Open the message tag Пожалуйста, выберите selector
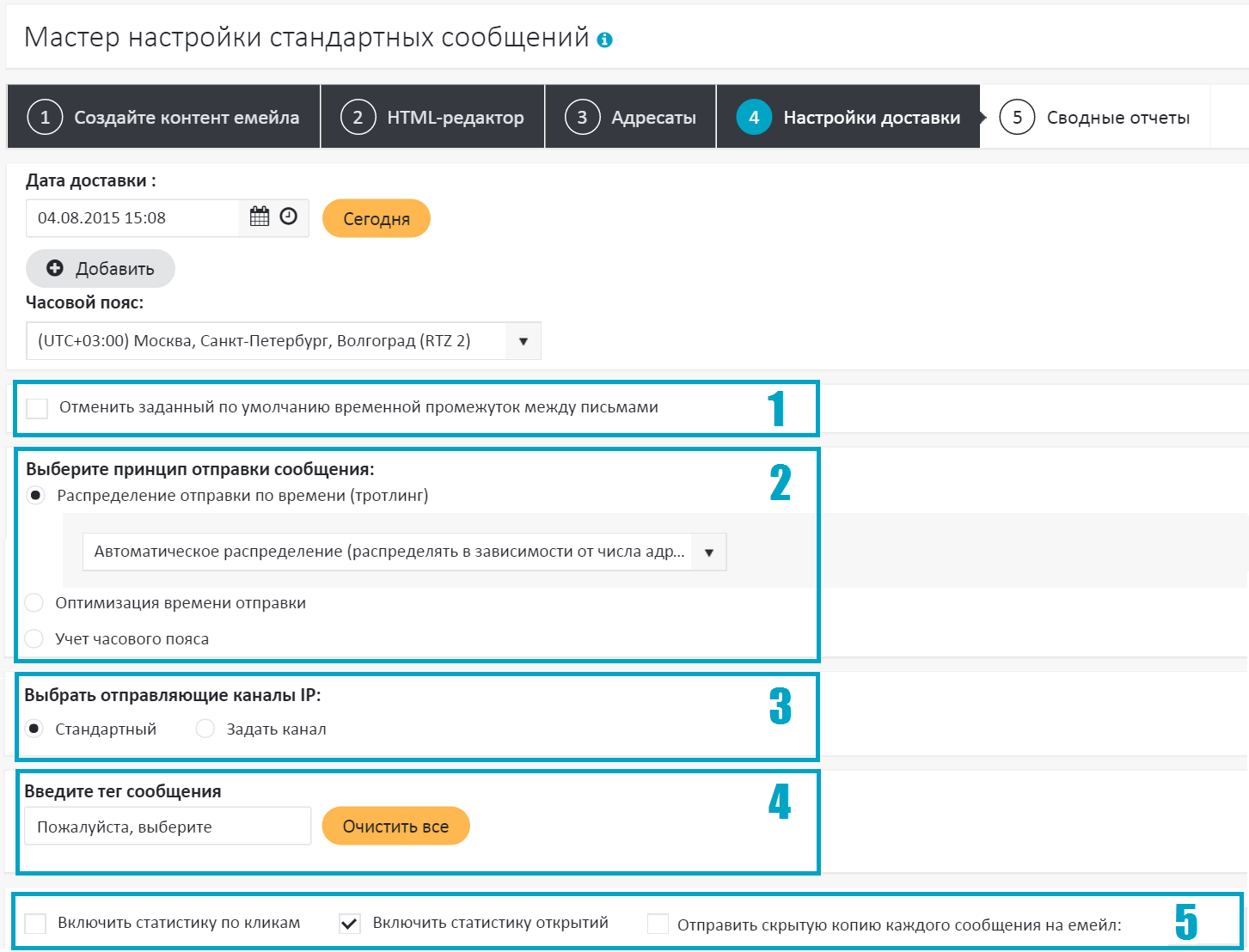The height and width of the screenshot is (952, 1249). (x=168, y=827)
